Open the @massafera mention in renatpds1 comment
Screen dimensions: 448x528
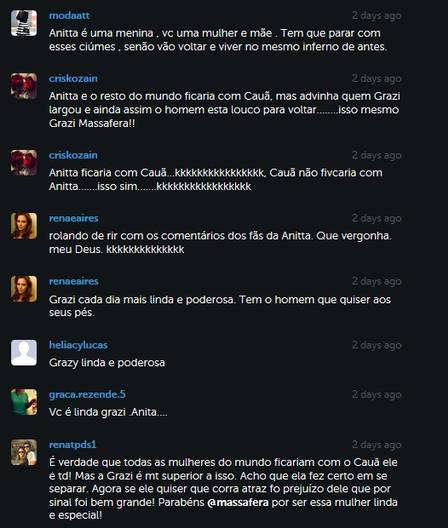[x=238, y=502]
